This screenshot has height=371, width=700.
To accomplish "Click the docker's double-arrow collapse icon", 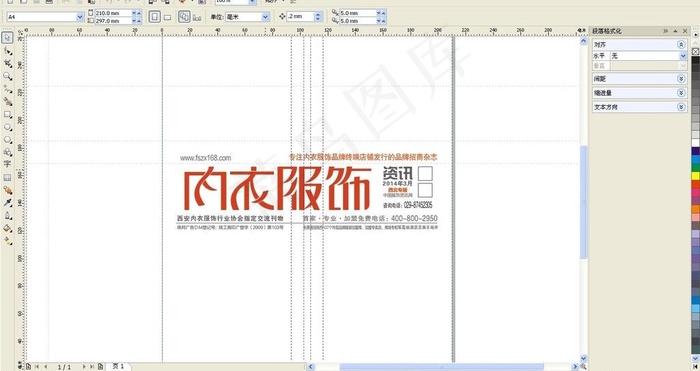I will pyautogui.click(x=665, y=31).
